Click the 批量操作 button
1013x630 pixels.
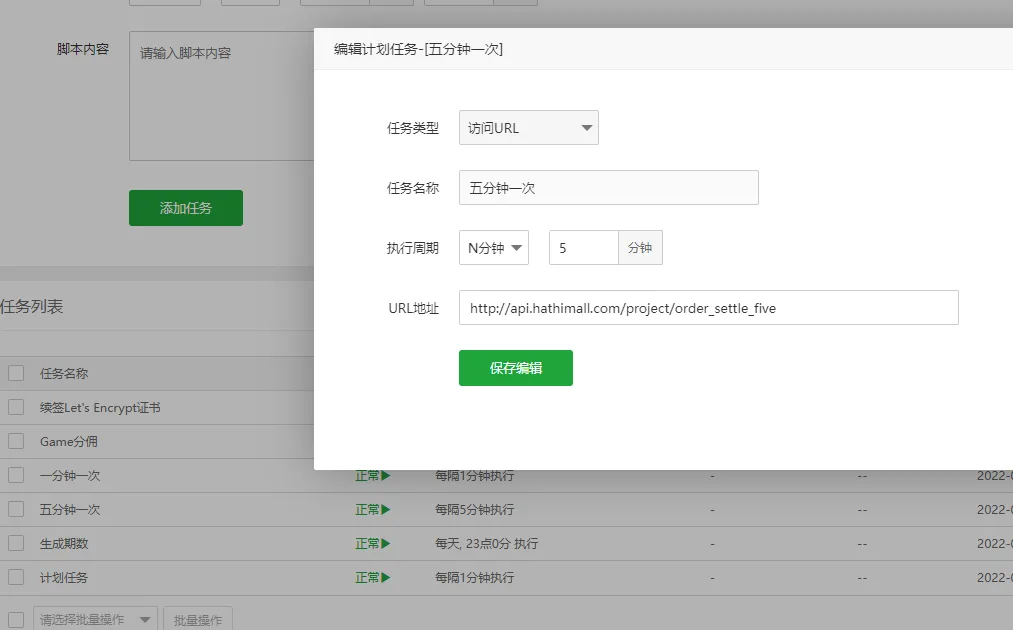click(198, 619)
